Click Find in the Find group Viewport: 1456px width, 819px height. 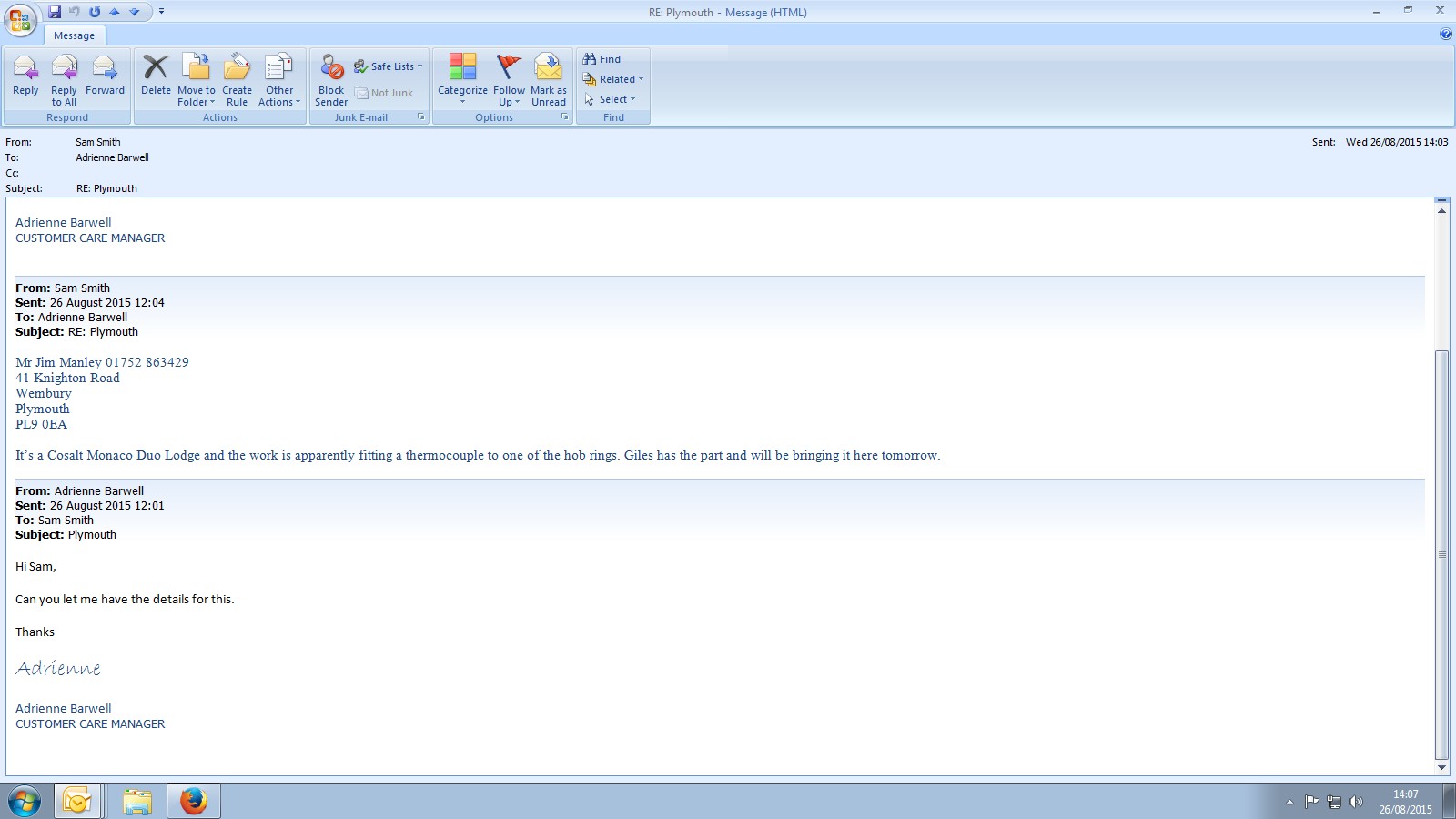coord(602,59)
